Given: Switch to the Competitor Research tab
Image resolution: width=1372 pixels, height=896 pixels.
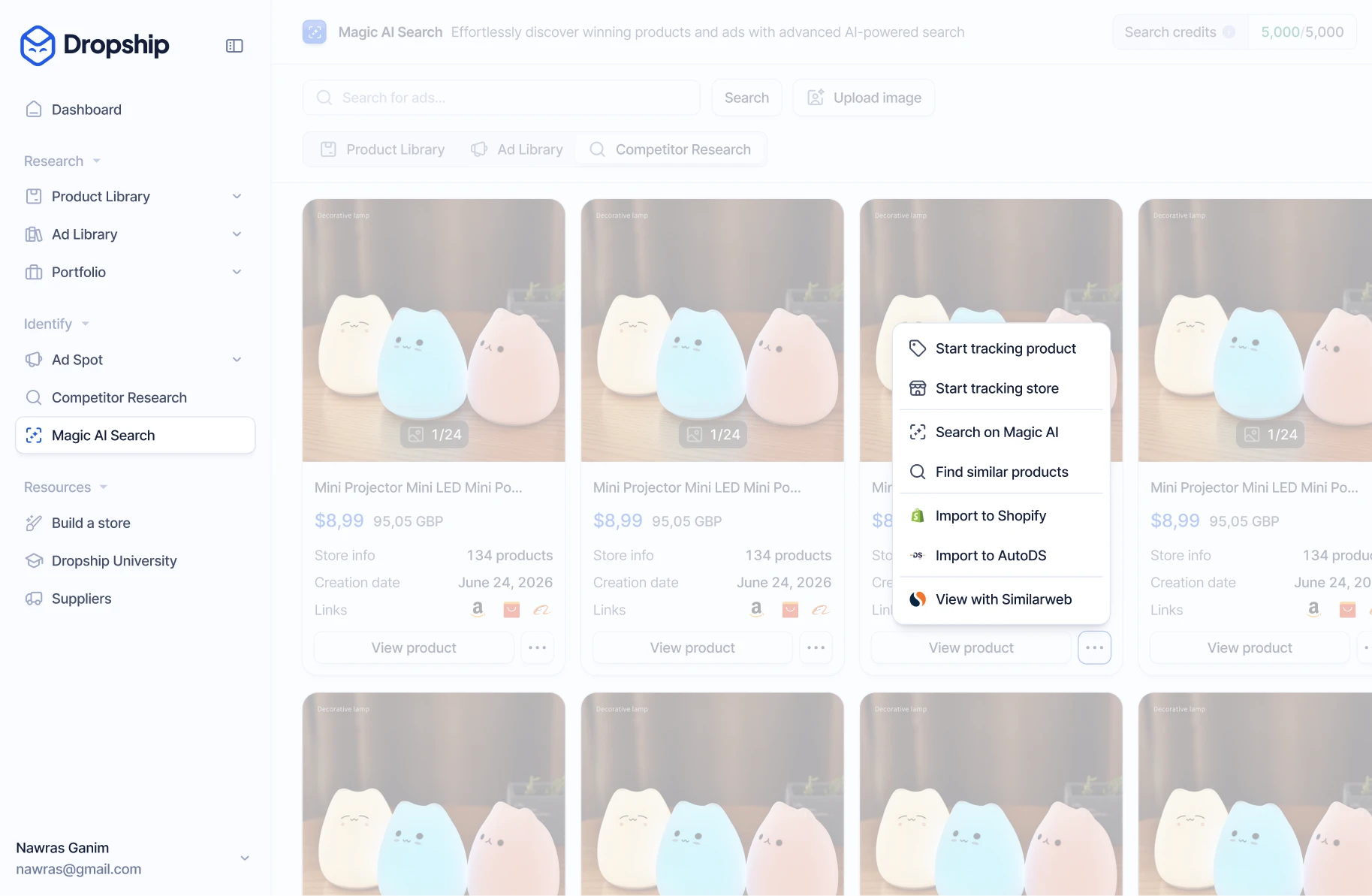Looking at the screenshot, I should click(671, 149).
